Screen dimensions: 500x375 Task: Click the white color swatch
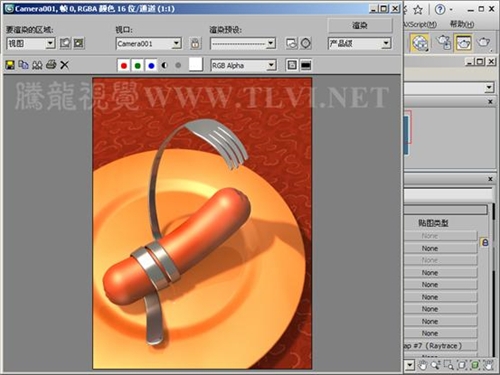(196, 64)
